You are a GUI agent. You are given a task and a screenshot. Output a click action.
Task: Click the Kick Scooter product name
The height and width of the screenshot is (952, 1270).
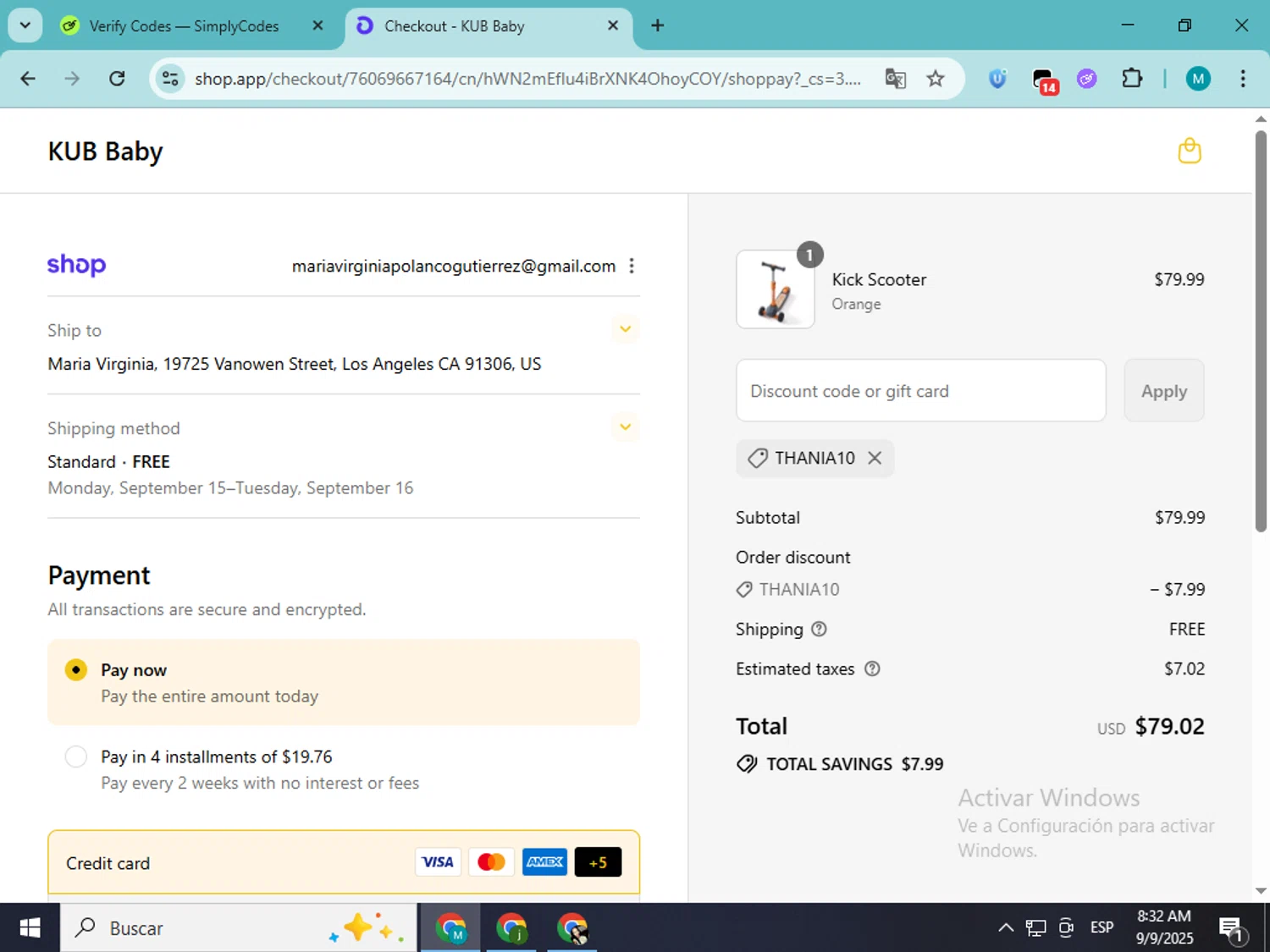[879, 279]
